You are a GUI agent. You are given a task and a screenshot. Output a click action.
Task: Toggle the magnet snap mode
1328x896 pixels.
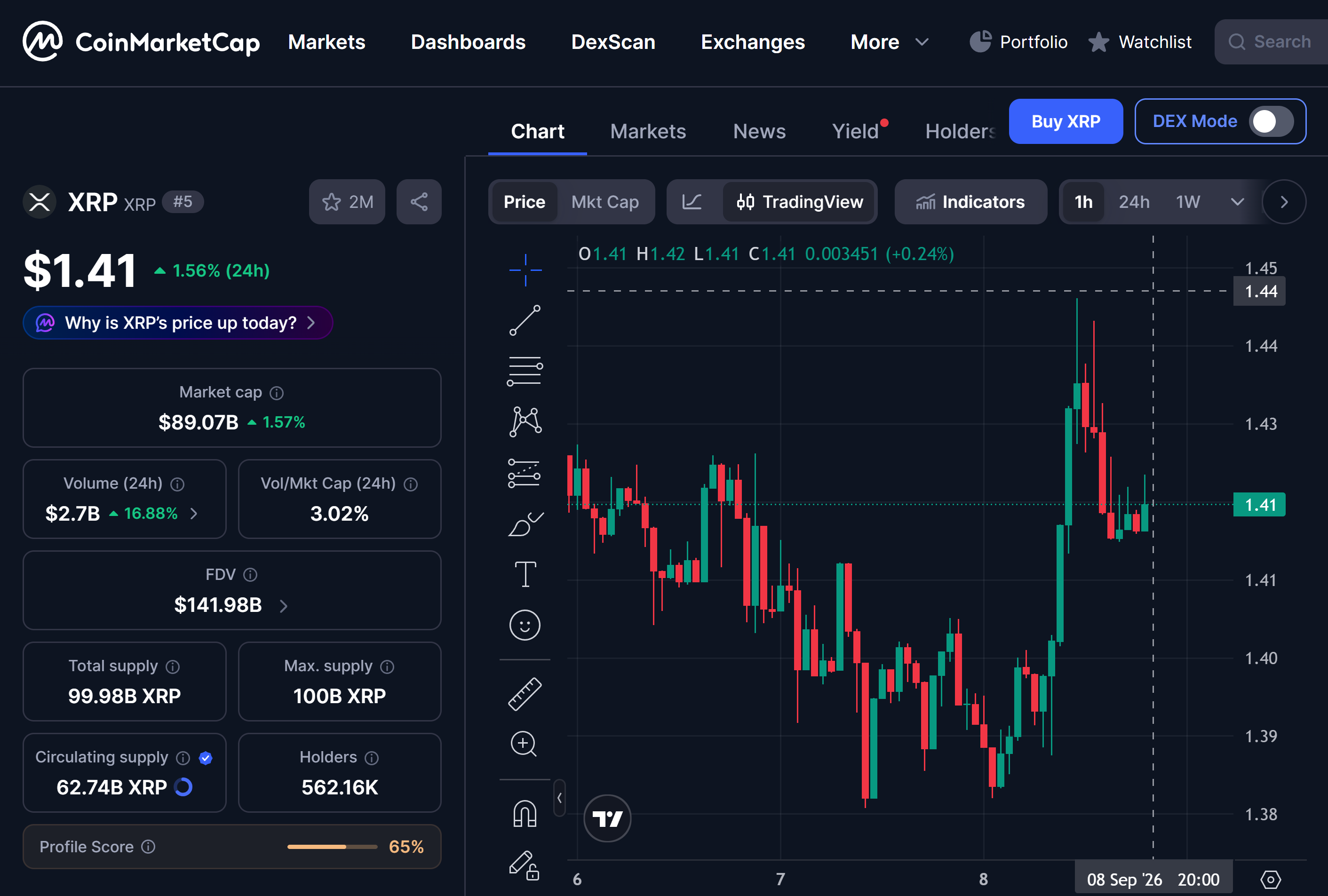click(x=525, y=813)
